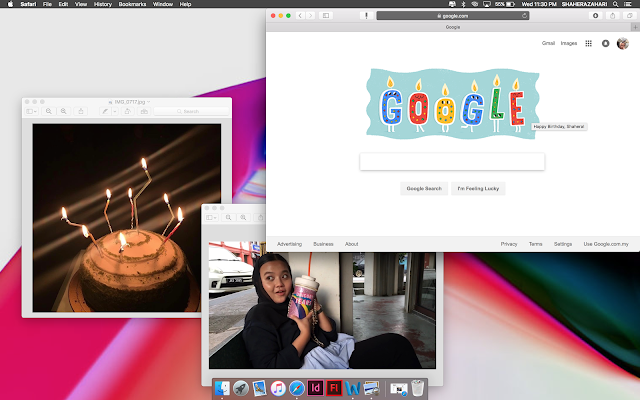Click the SHAHERAZAHARI user name in menu bar
Viewport: 640px width, 400px height.
coord(584,4)
